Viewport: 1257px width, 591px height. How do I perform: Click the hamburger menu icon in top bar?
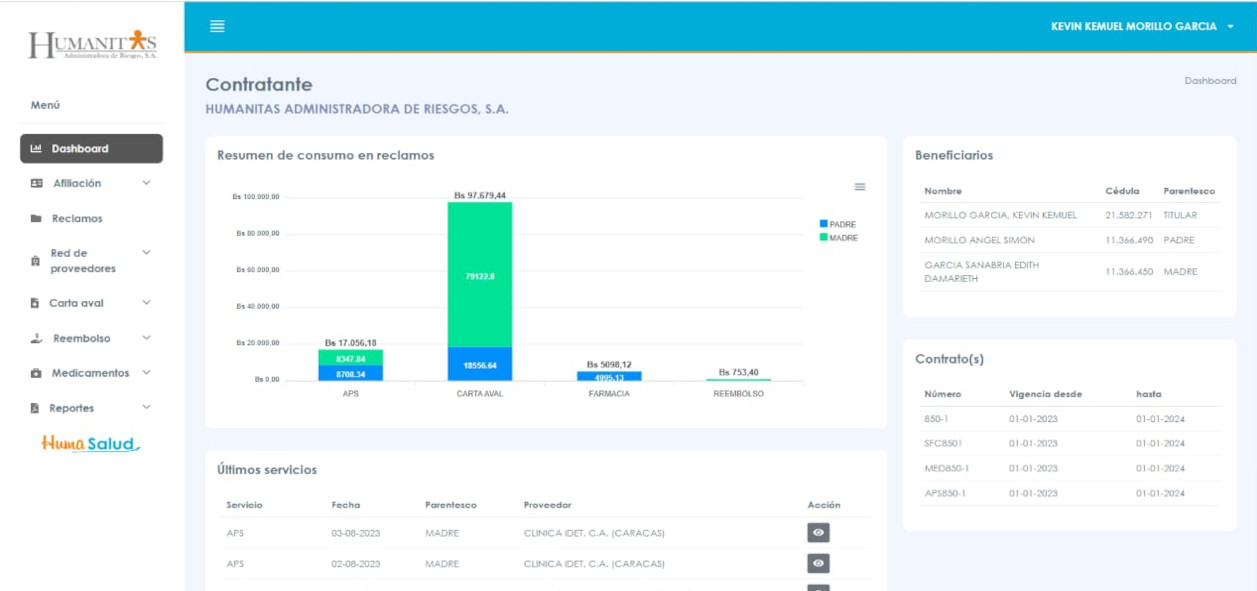(x=217, y=27)
